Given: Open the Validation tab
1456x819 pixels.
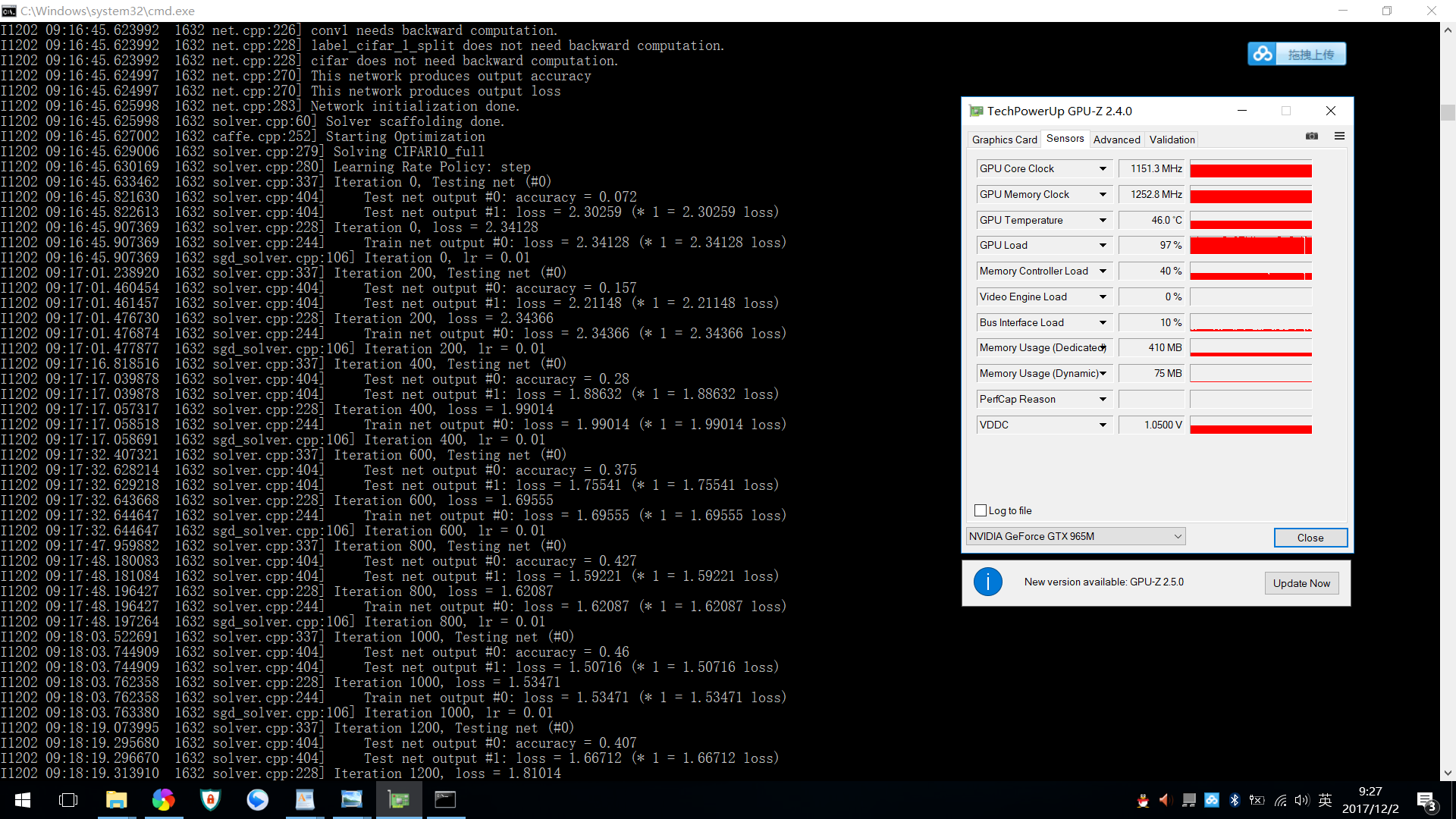Looking at the screenshot, I should [1172, 140].
